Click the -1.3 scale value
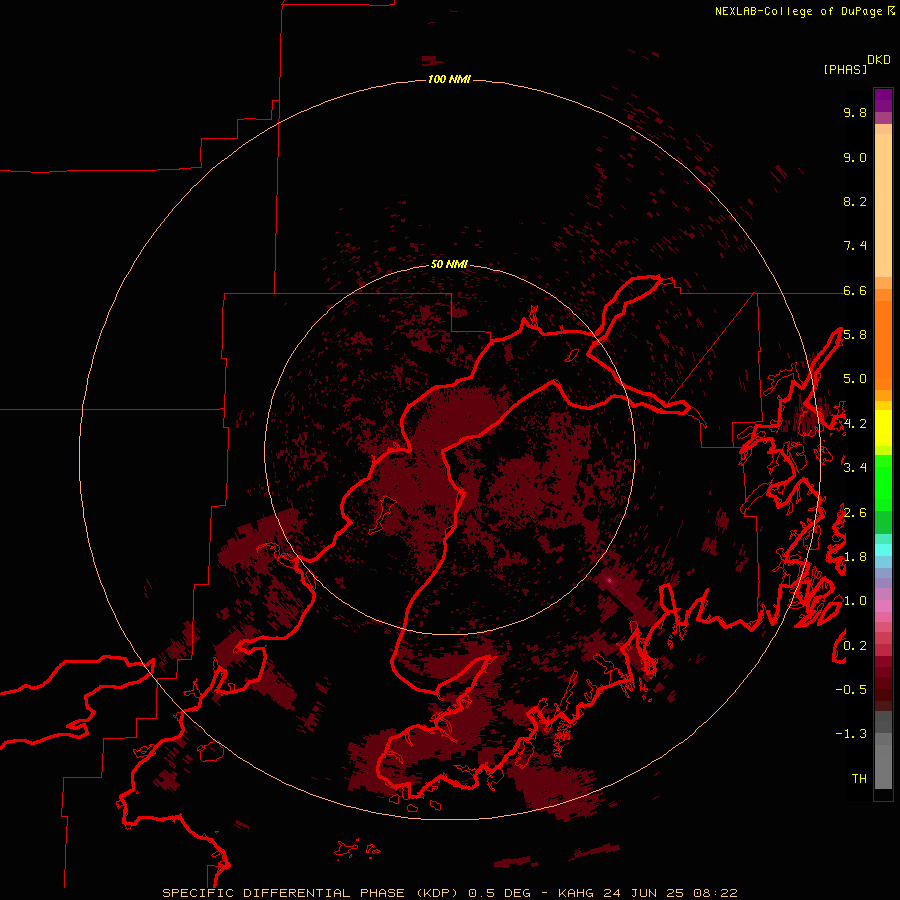This screenshot has height=900, width=900. coord(851,734)
